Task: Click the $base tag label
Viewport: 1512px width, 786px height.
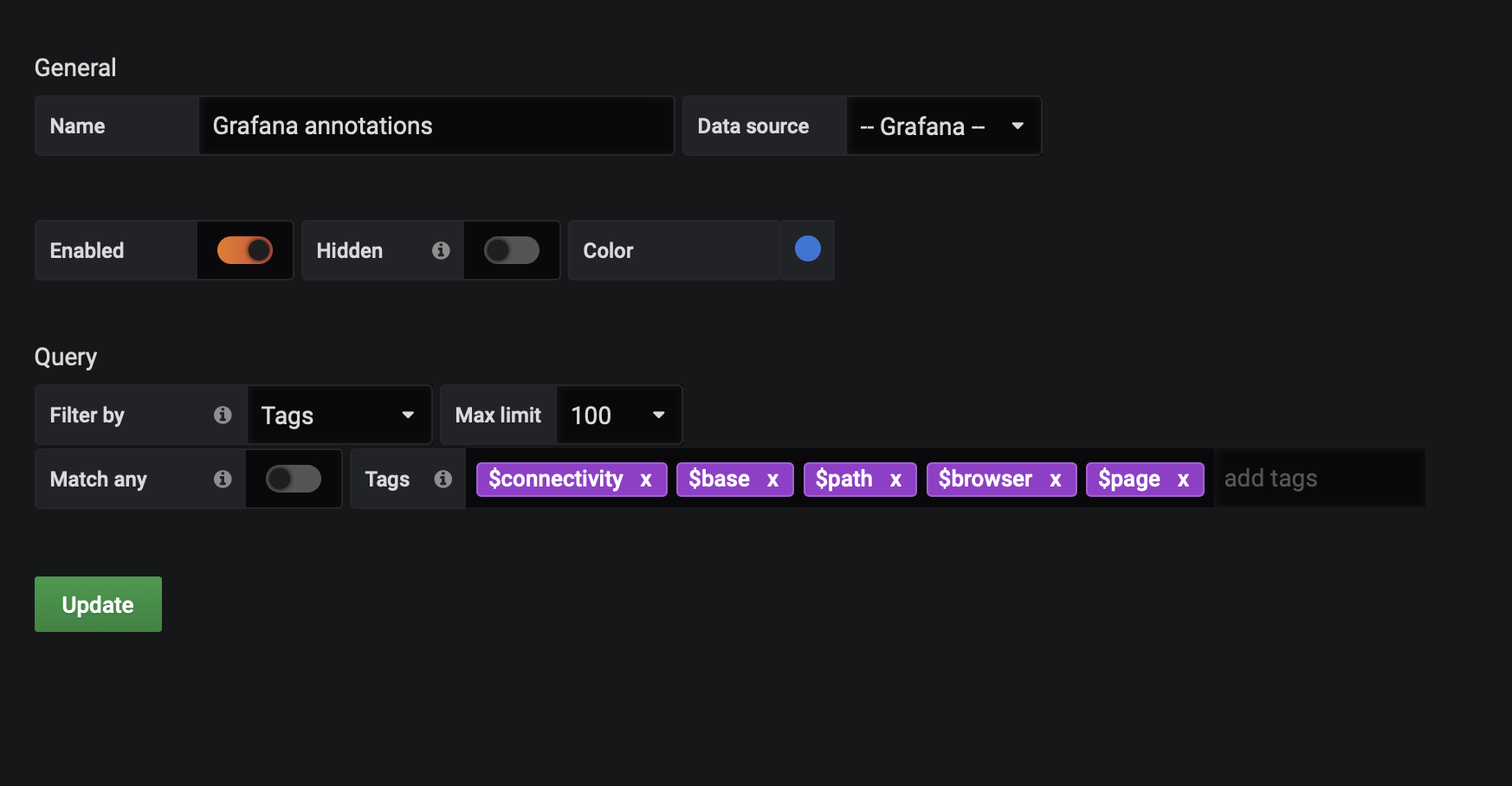Action: (x=719, y=479)
